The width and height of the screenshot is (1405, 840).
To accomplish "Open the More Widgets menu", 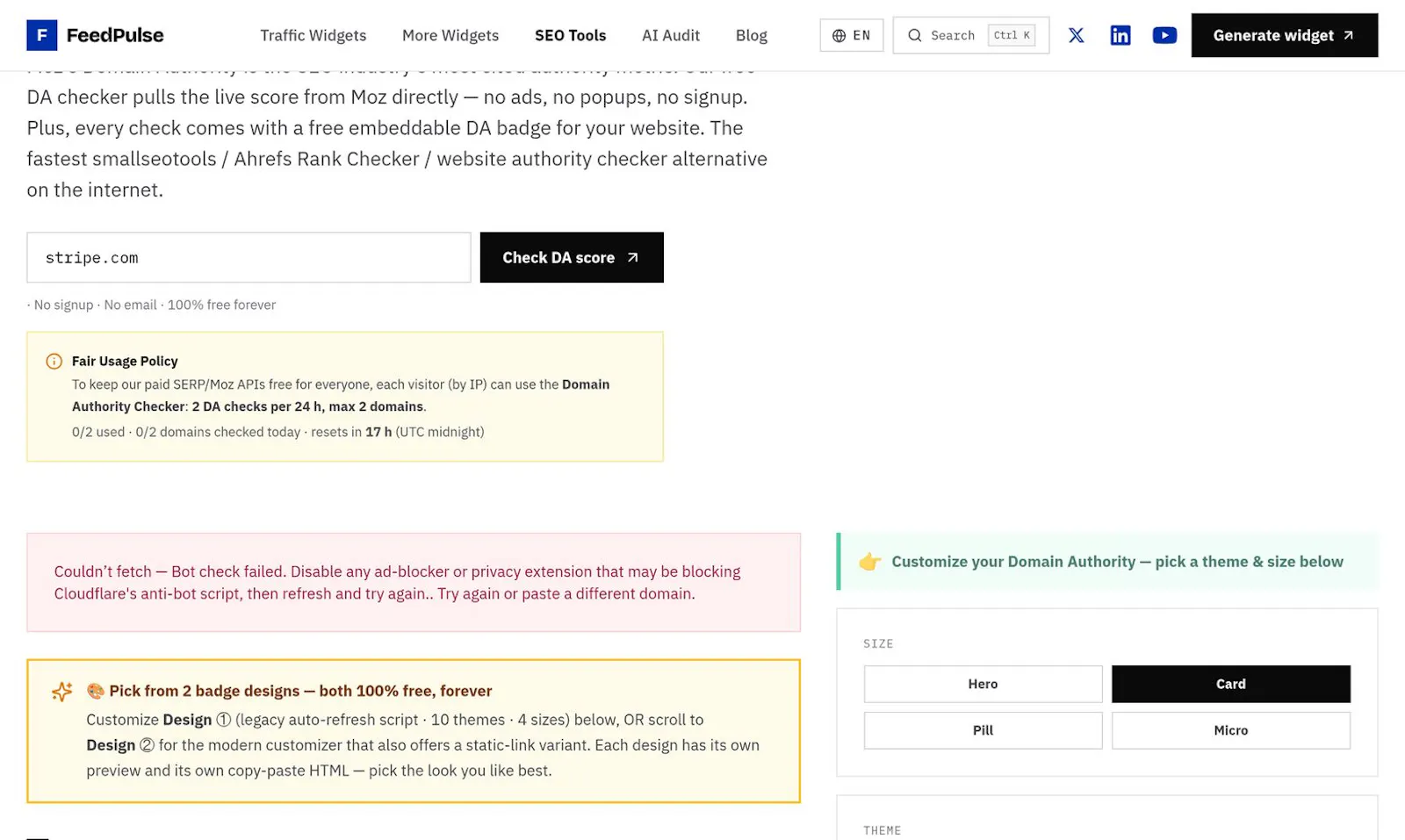I will [450, 35].
